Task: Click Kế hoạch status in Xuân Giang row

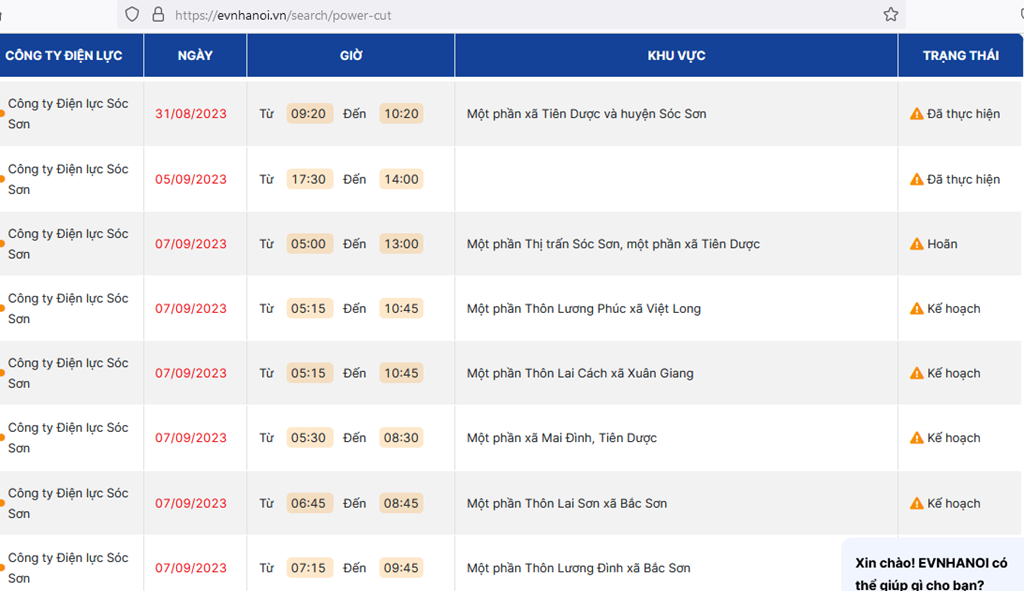Action: (x=953, y=373)
